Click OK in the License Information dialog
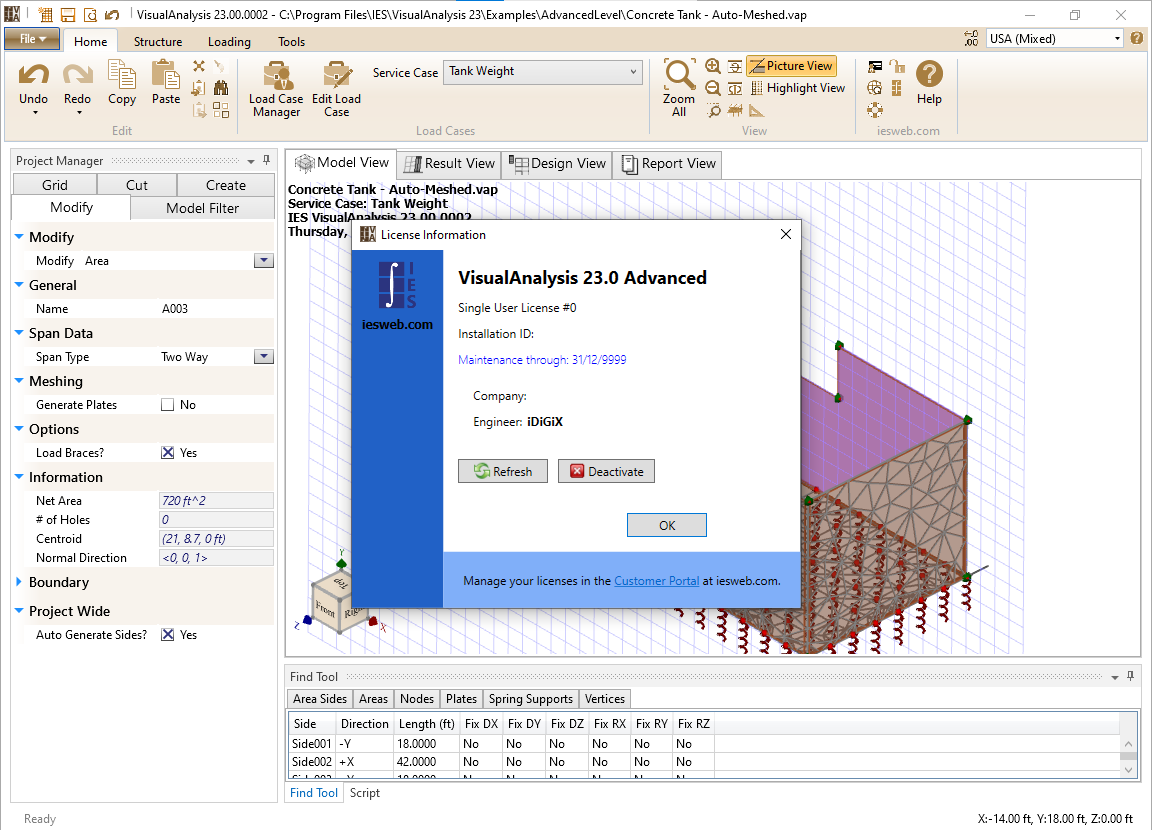Viewport: 1152px width, 830px height. click(666, 525)
